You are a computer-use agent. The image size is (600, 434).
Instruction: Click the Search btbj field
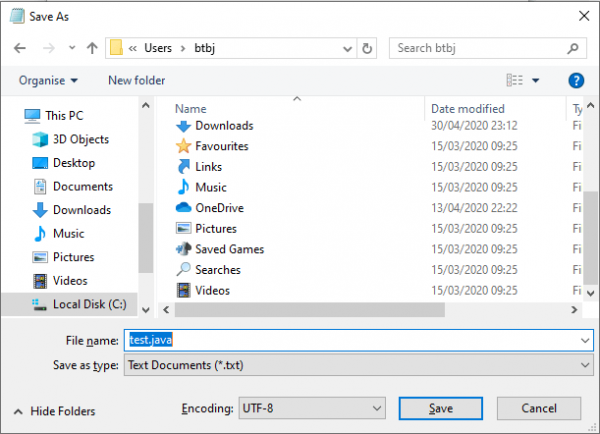click(488, 48)
